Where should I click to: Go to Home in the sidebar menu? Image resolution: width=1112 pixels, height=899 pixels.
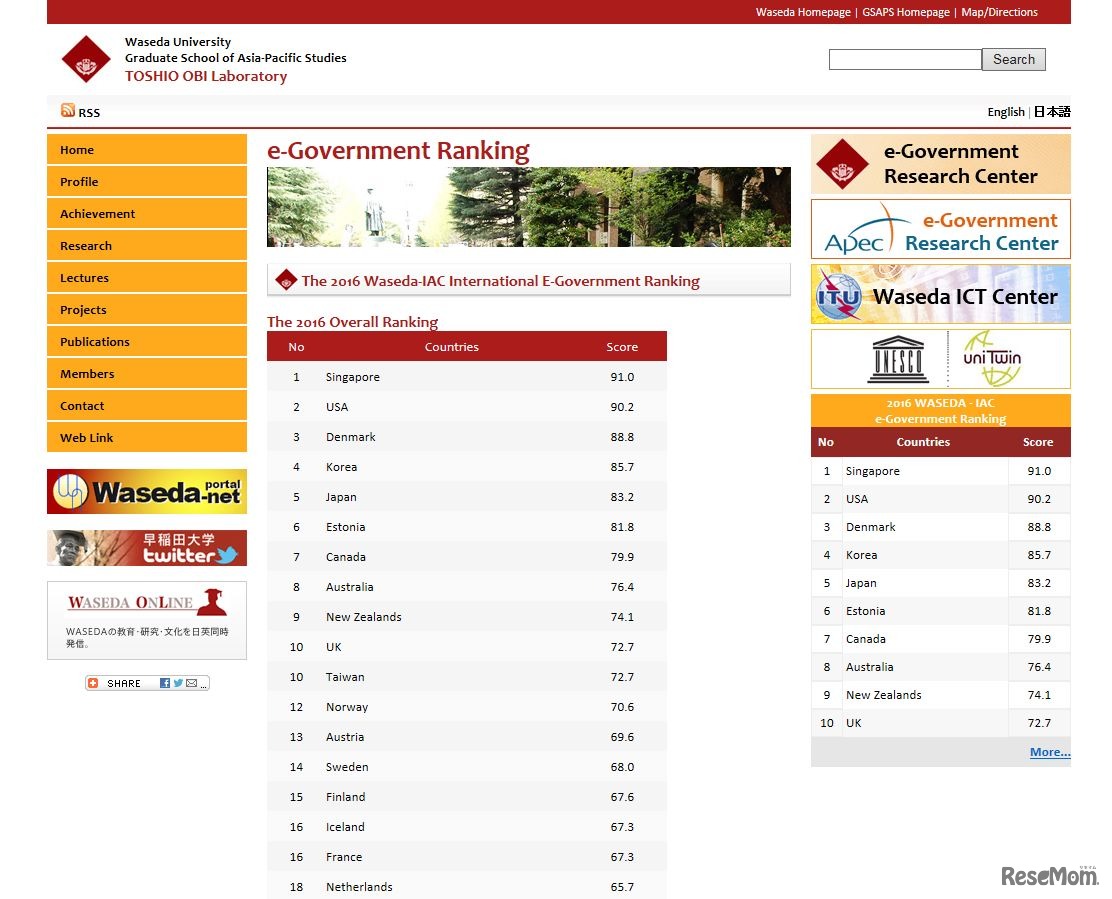point(147,150)
